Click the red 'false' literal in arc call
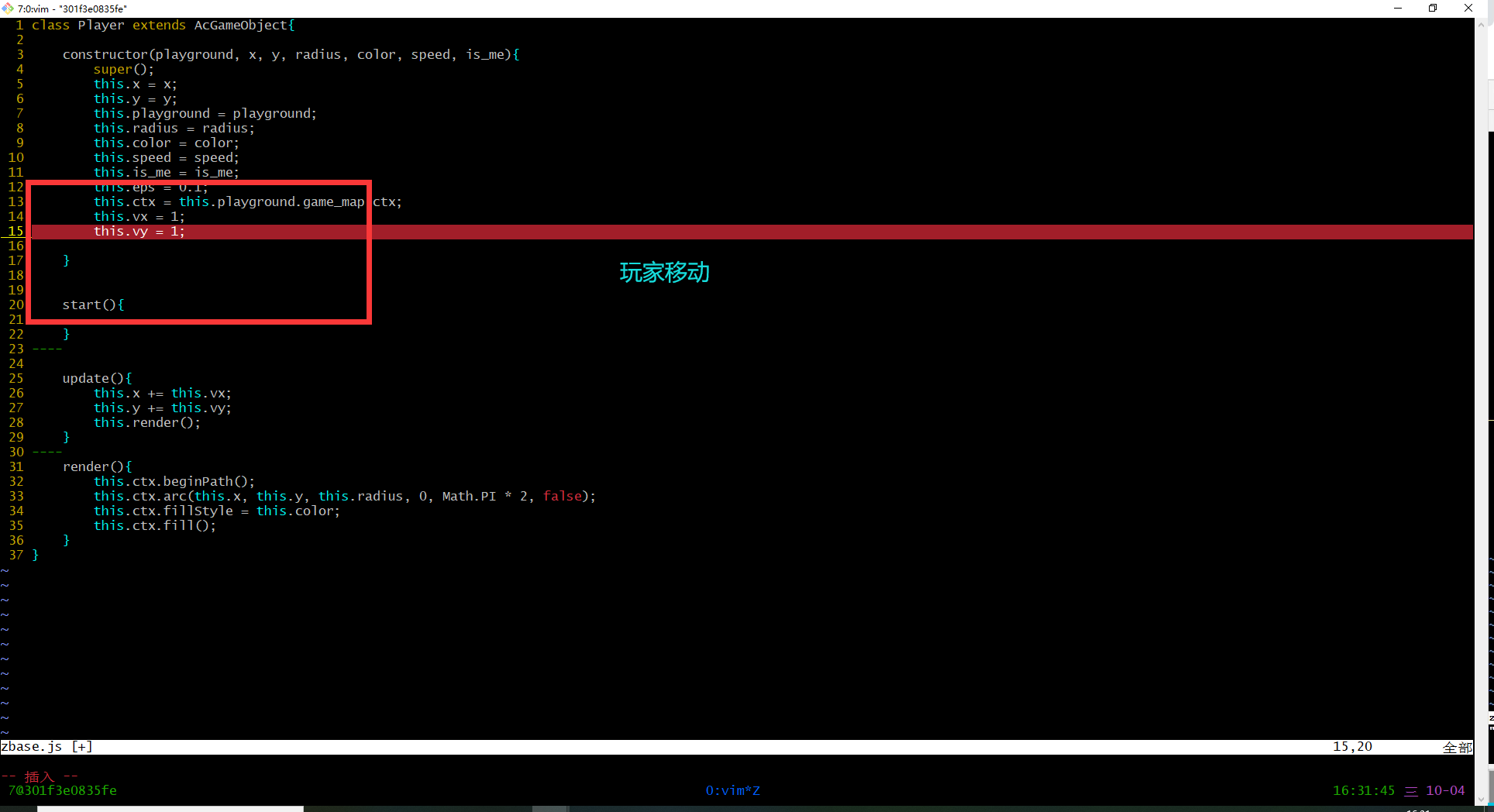Screen dimensions: 1494x812 (562, 497)
